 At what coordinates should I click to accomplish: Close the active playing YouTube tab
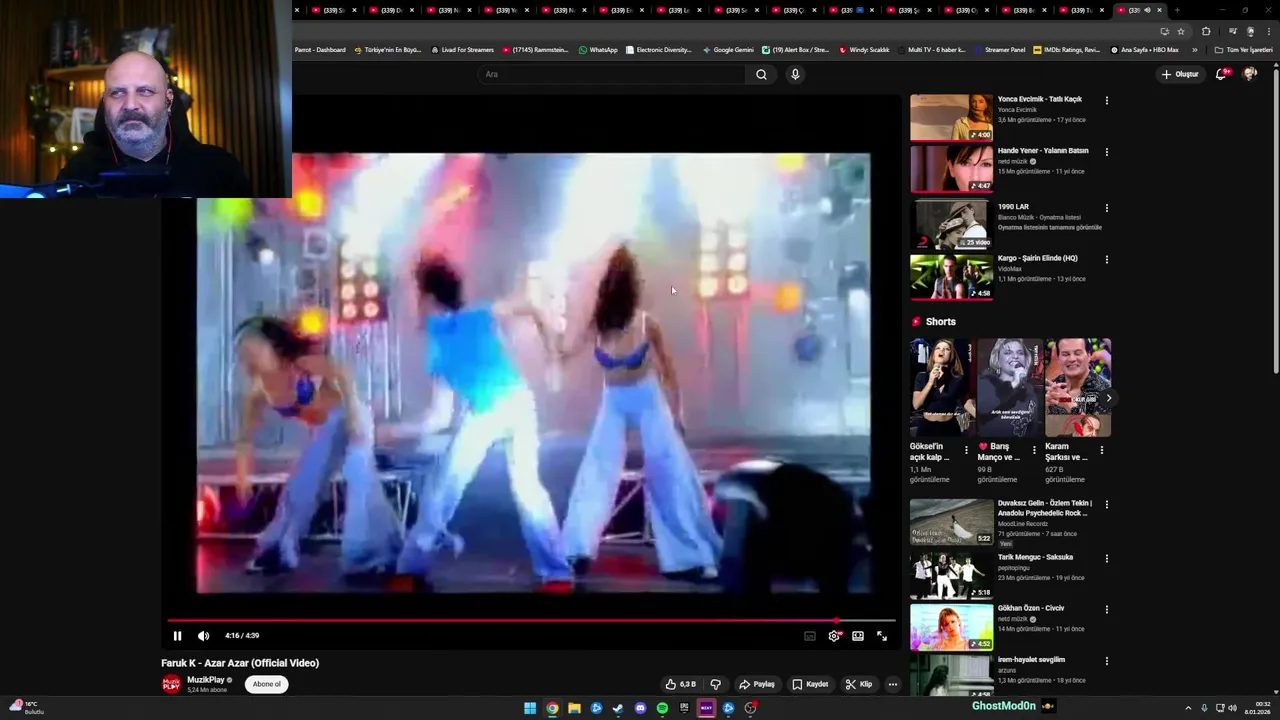pos(1160,10)
